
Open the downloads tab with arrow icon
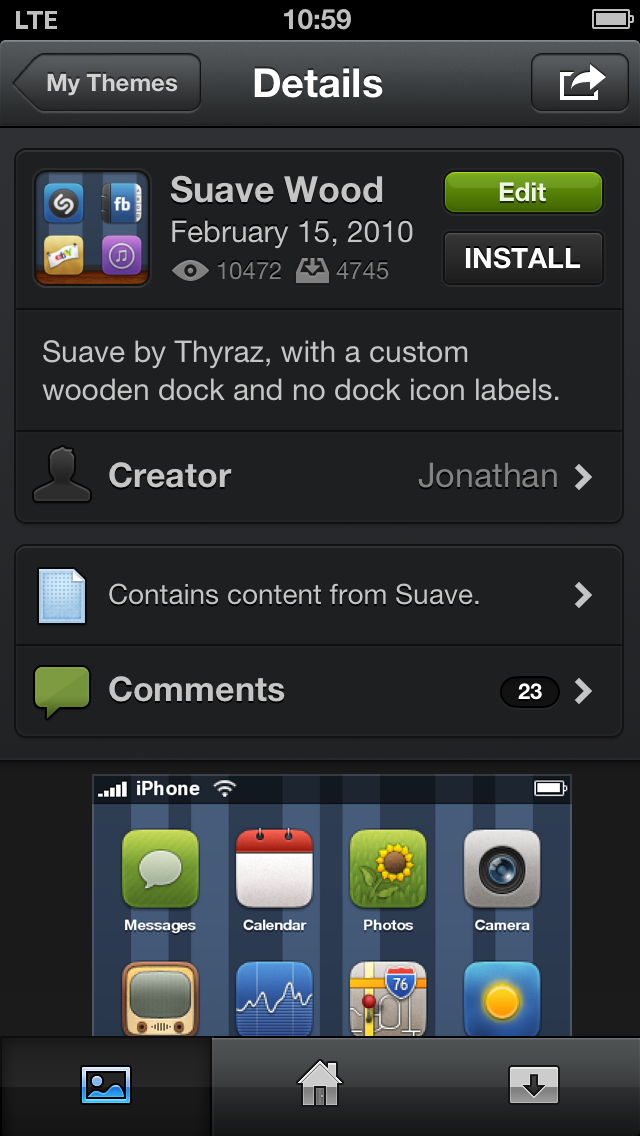coord(534,1085)
